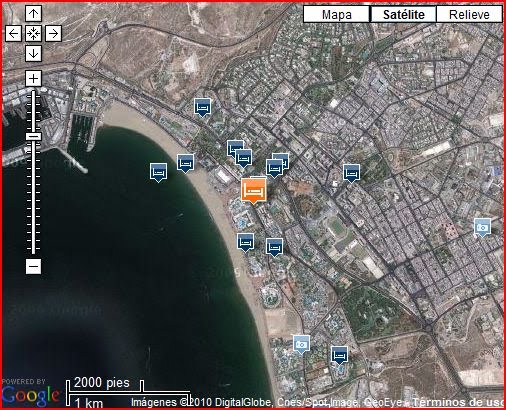
Task: Open the hotel marker east near the park
Action: tap(352, 174)
